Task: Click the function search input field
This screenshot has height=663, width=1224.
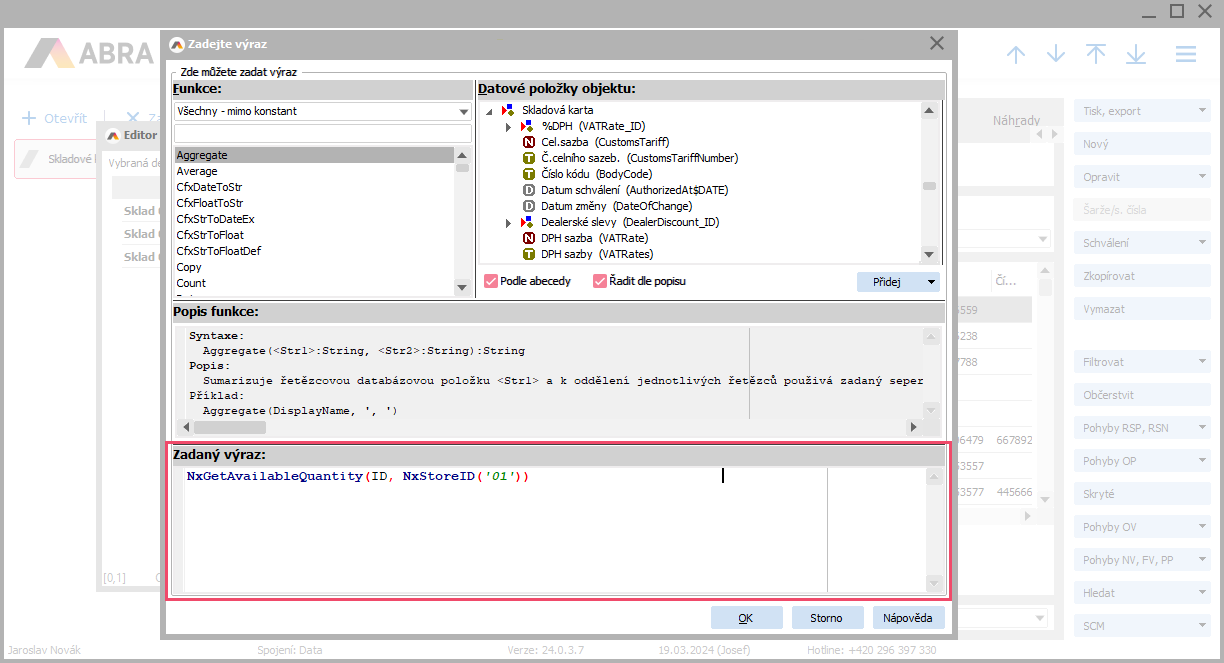Action: pyautogui.click(x=322, y=134)
